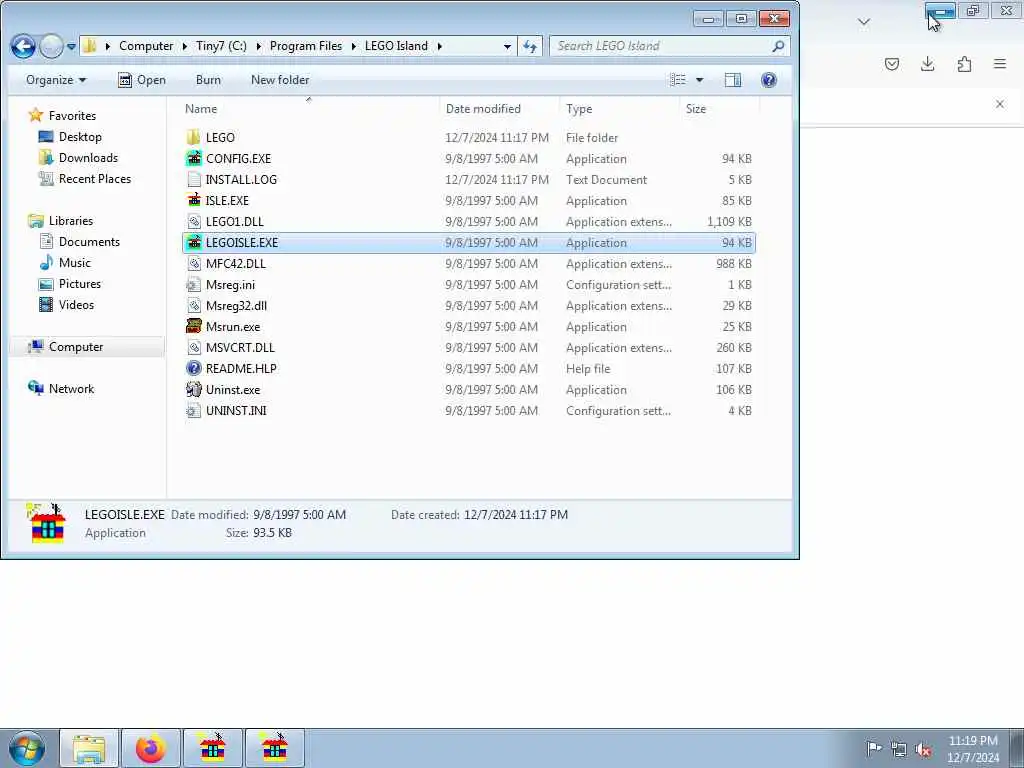Click Libraries in the navigation pane

(71, 221)
